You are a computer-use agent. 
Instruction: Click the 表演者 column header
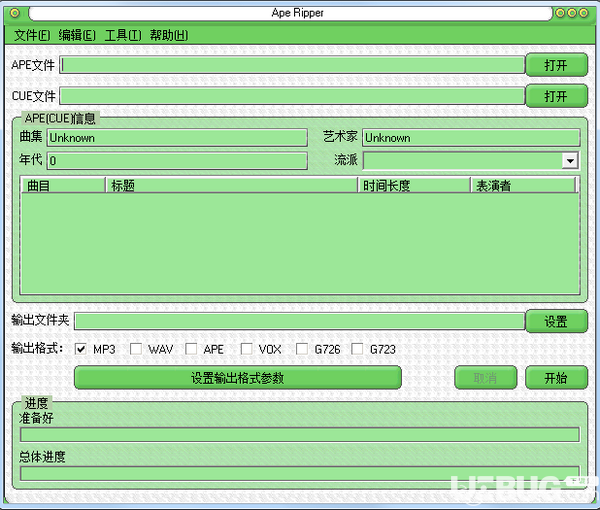(523, 186)
